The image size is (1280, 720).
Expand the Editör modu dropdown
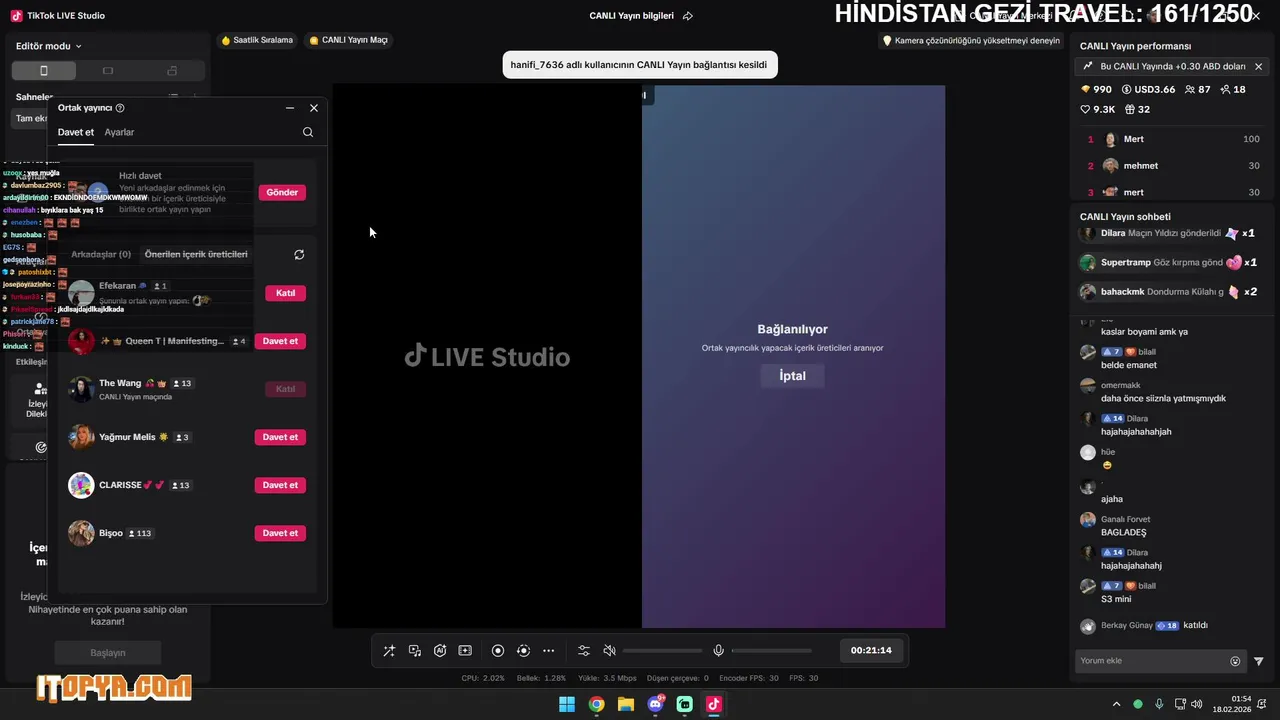tap(49, 46)
